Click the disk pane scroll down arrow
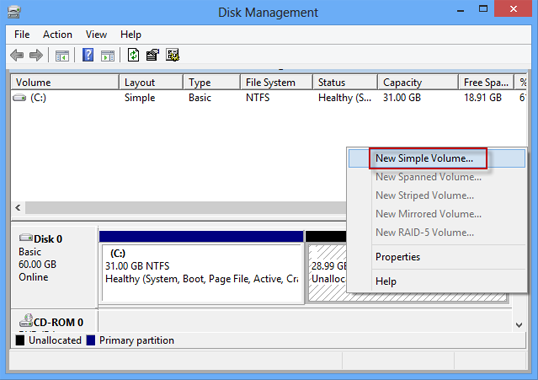This screenshot has height=380, width=538. click(519, 324)
